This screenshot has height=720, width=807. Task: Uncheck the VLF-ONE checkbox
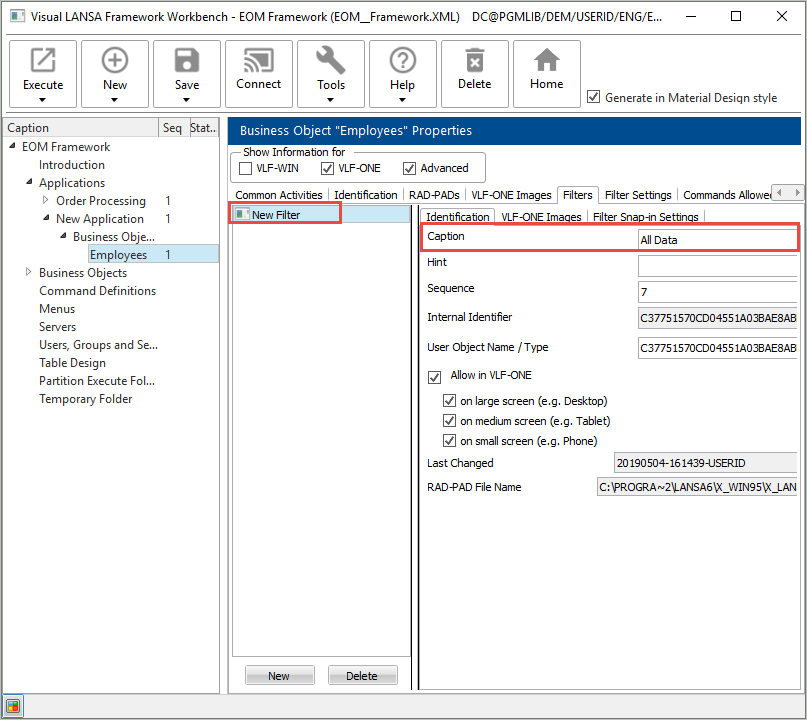click(x=327, y=168)
